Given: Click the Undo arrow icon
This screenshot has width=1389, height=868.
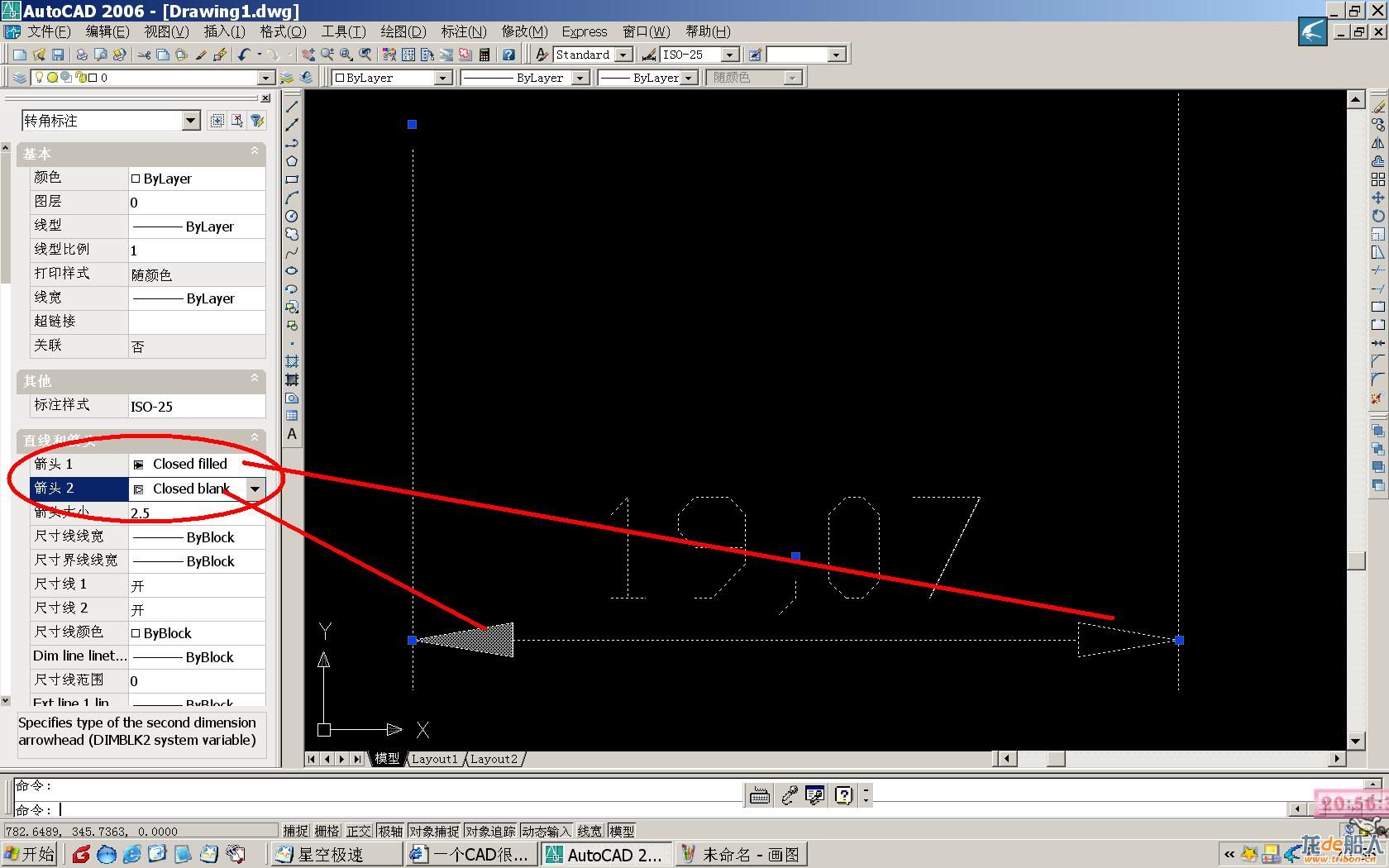Looking at the screenshot, I should [243, 55].
